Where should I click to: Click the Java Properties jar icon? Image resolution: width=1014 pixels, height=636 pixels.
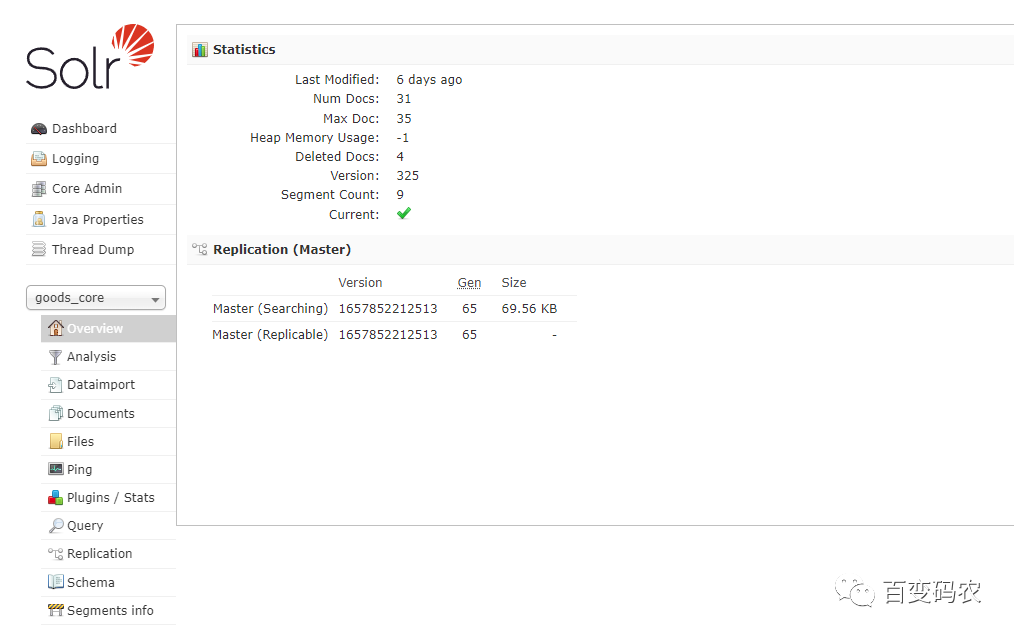click(x=39, y=219)
